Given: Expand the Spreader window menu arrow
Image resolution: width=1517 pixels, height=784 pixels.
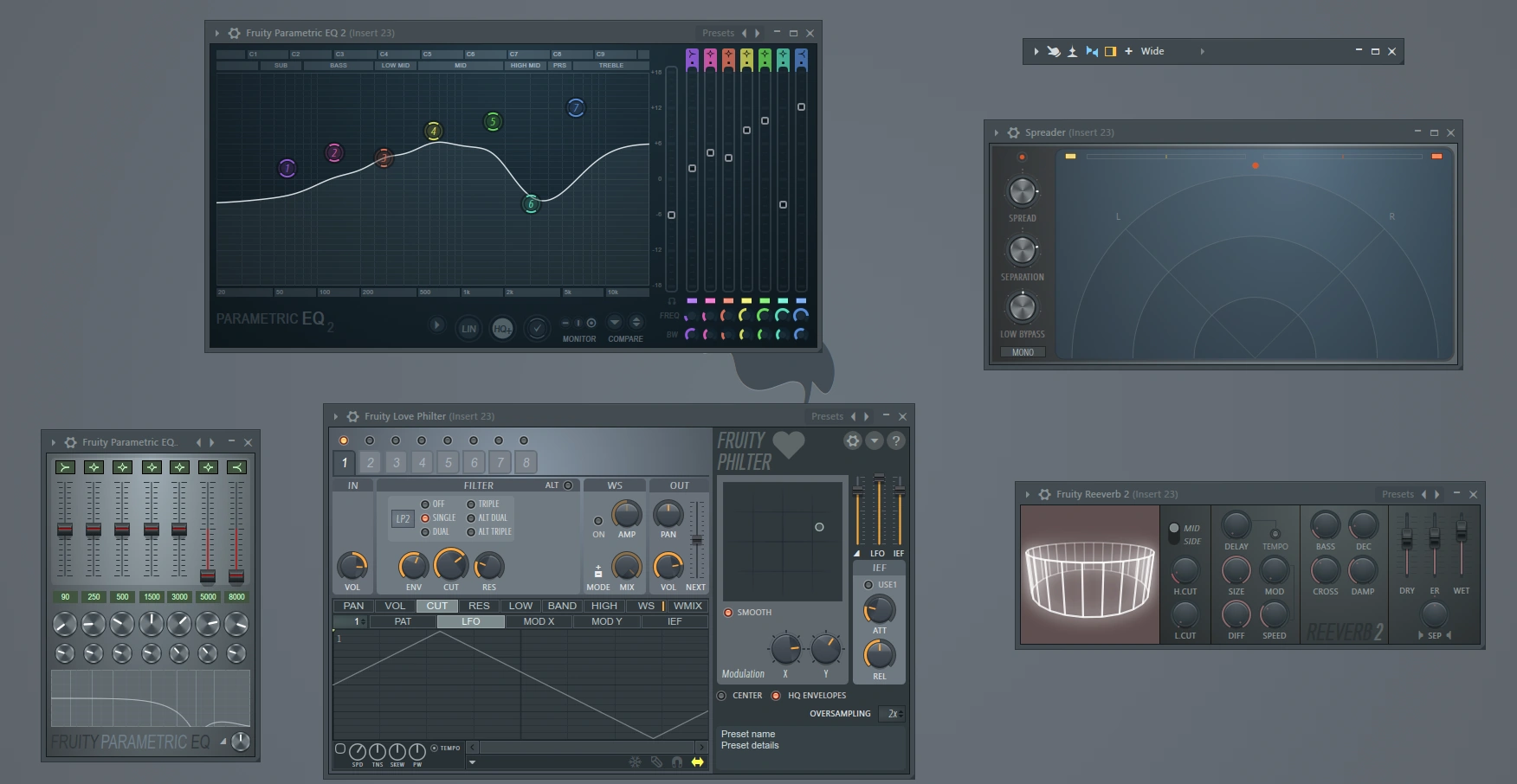Looking at the screenshot, I should coord(997,132).
